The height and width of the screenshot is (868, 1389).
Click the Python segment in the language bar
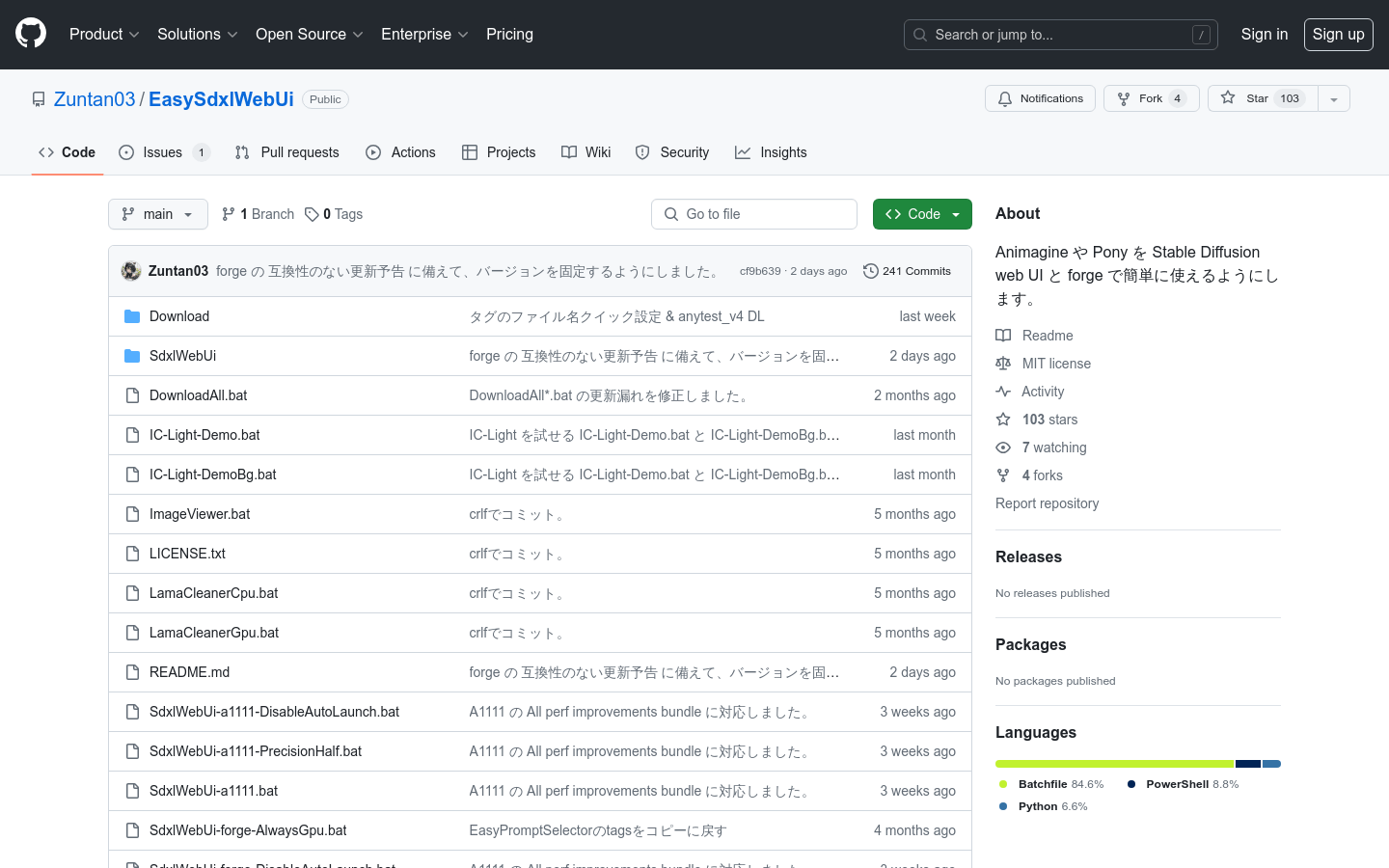[1271, 764]
